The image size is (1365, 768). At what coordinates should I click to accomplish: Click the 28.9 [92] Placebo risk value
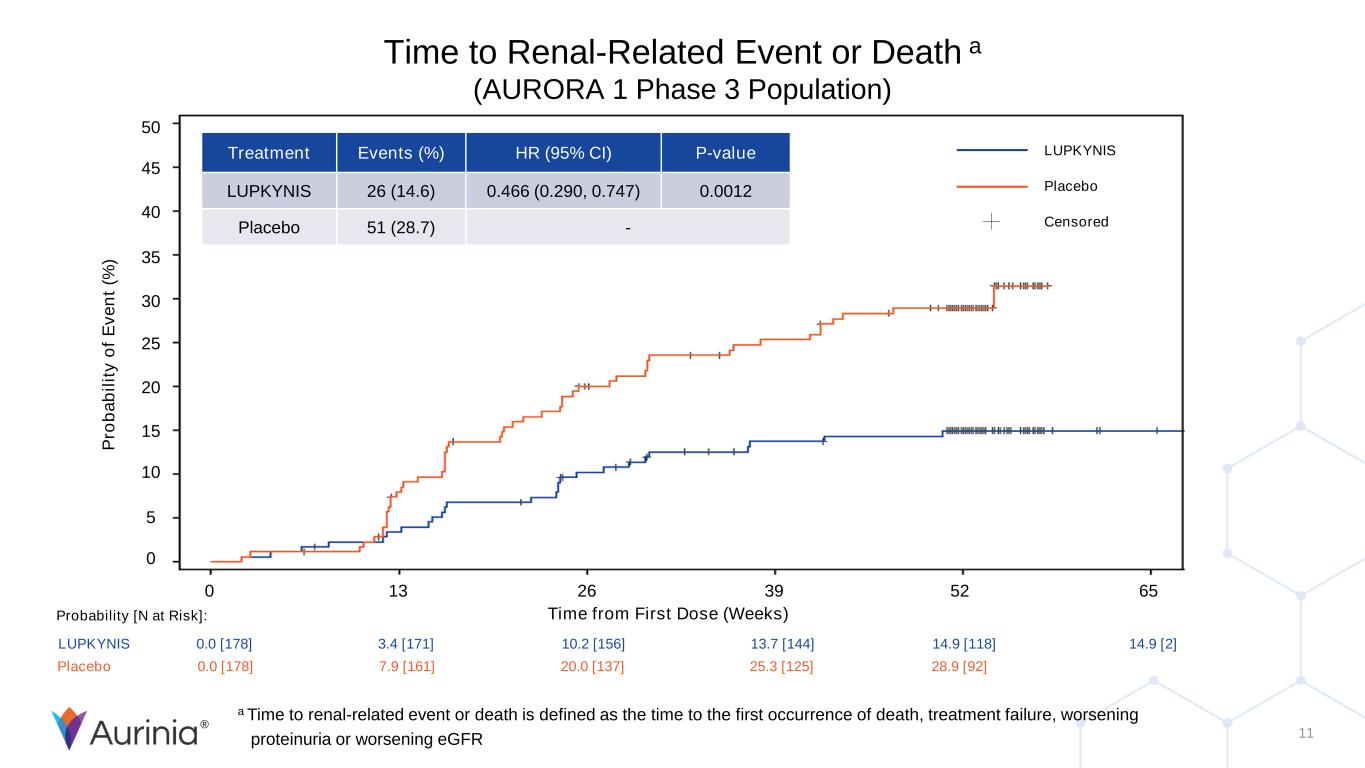coord(958,666)
